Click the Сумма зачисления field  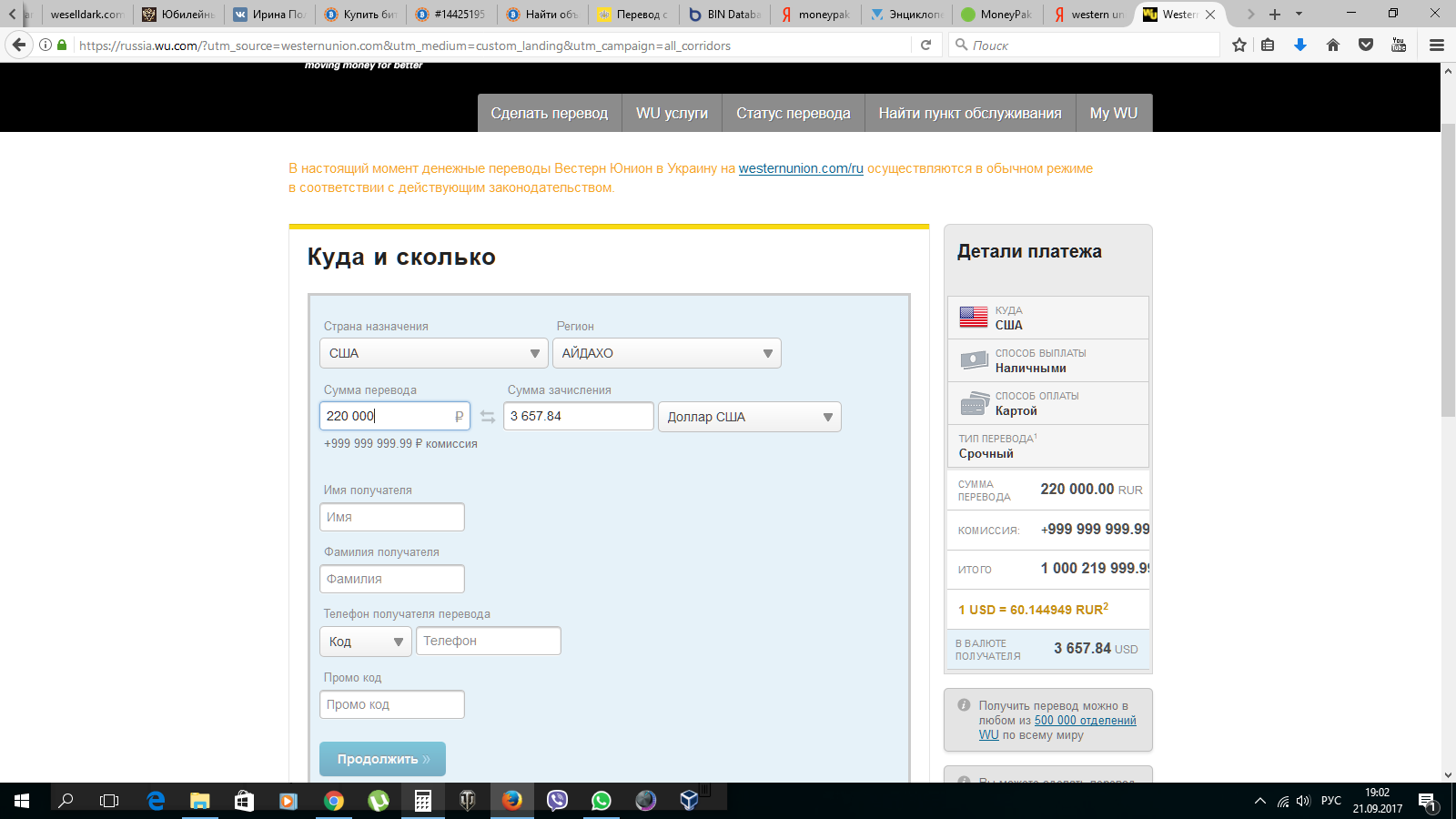[579, 416]
